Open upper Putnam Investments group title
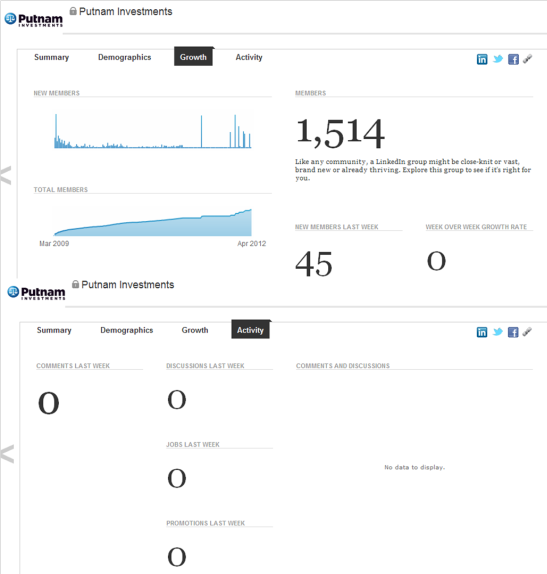 coord(126,12)
